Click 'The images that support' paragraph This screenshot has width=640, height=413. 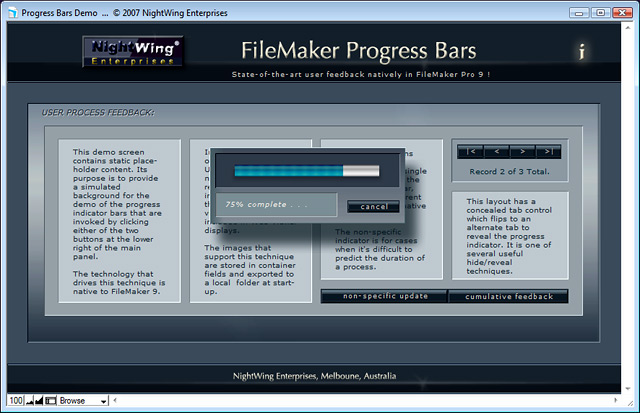pos(250,269)
